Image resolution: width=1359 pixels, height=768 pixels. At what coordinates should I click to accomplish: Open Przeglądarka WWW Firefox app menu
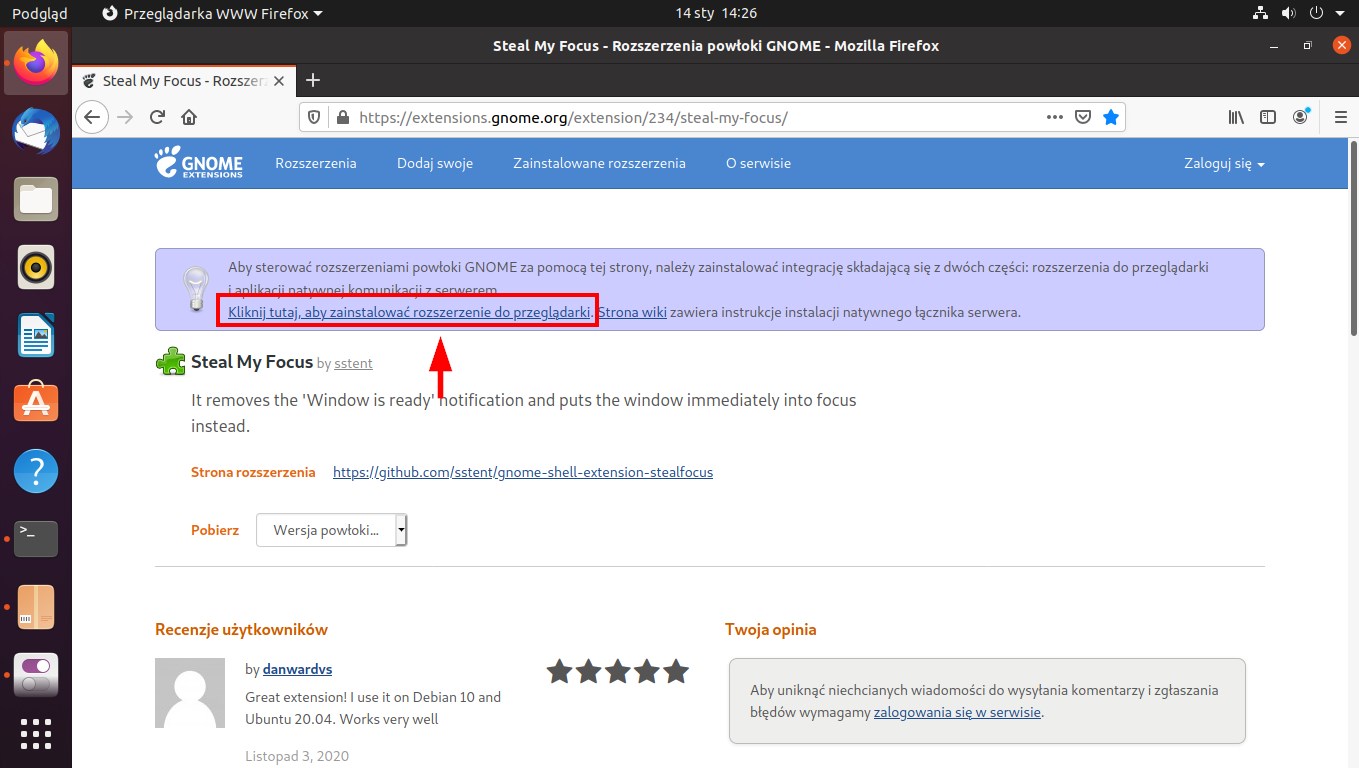coord(213,13)
